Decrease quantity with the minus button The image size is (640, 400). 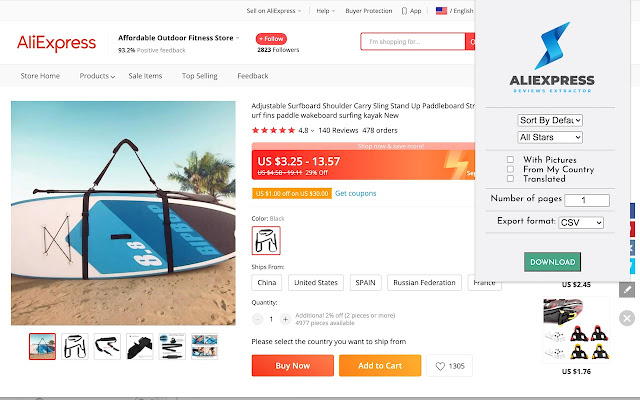[x=257, y=319]
